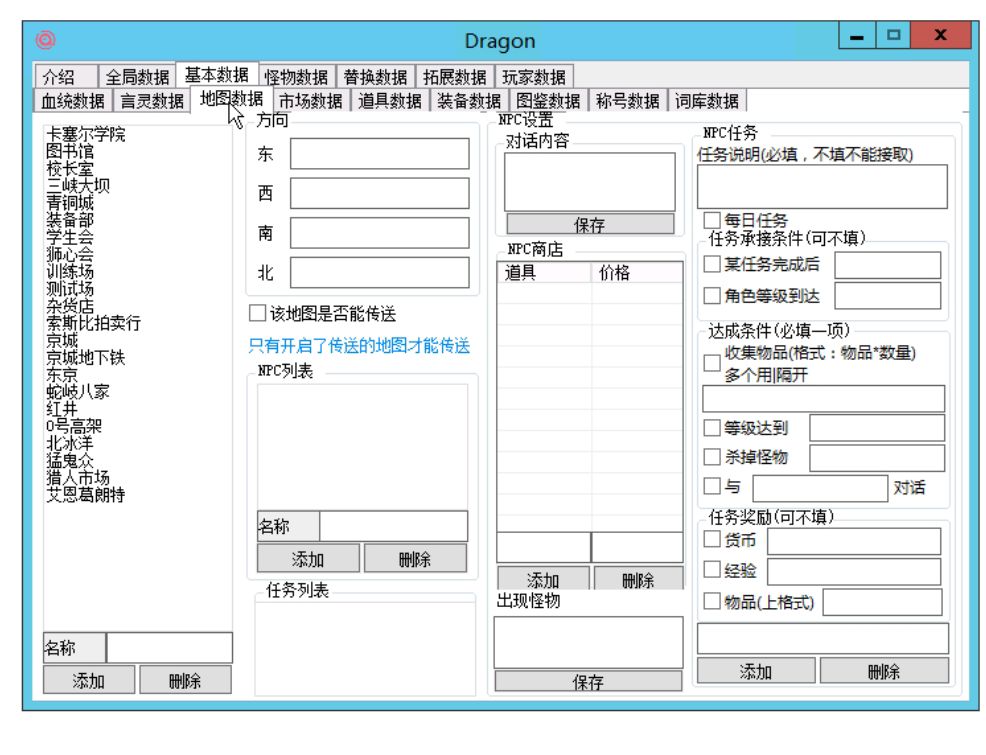Viewport: 986px width, 755px height.
Task: Tick the 经验 reward checkbox
Action: pyautogui.click(x=711, y=570)
